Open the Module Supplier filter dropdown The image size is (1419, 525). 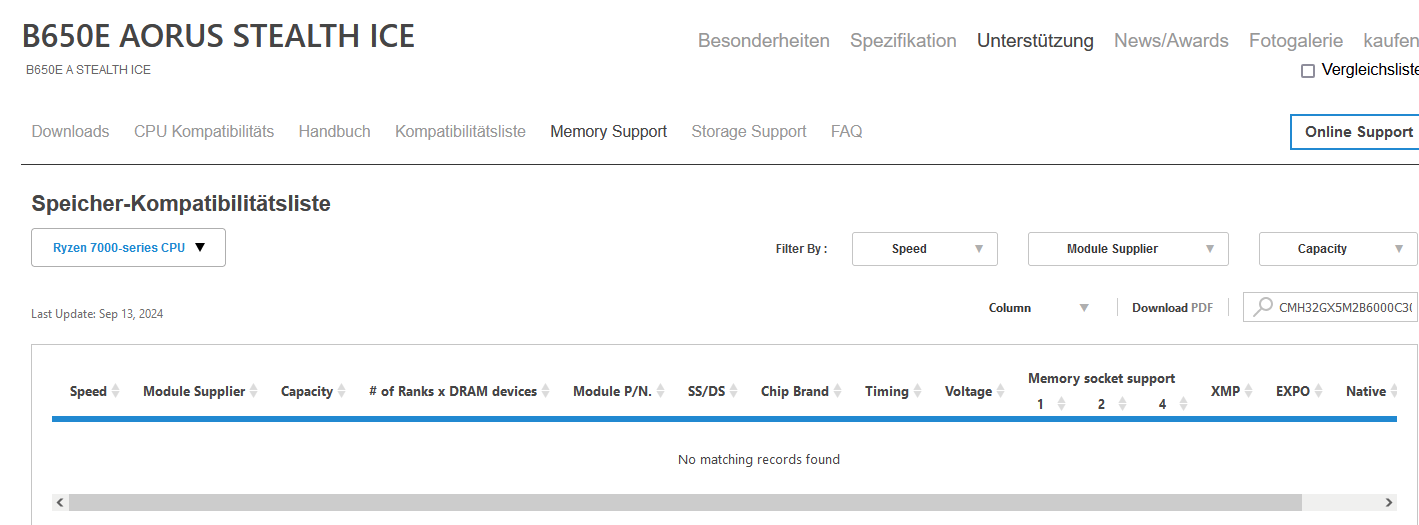(x=1128, y=249)
